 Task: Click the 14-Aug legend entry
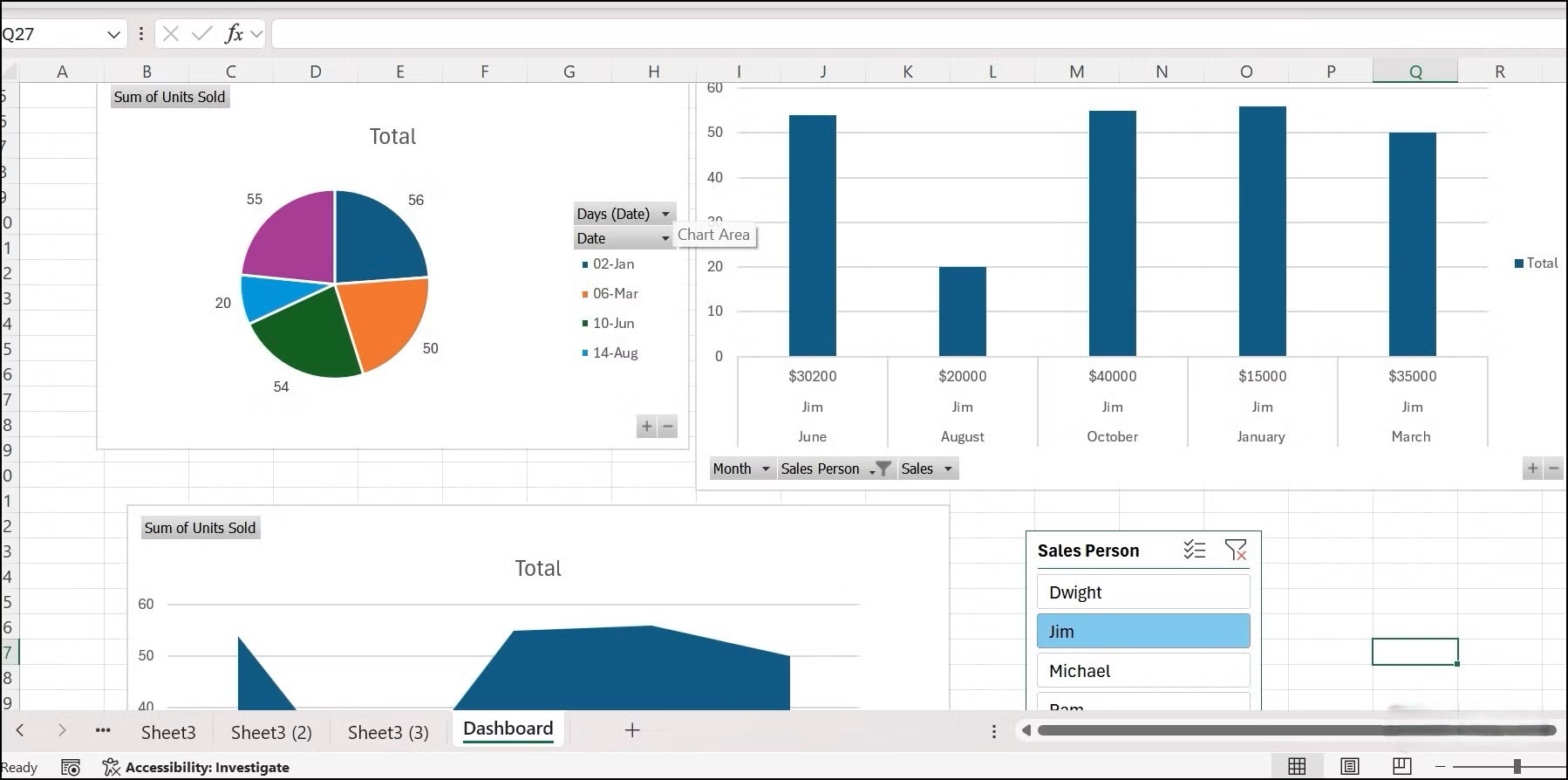(x=610, y=352)
